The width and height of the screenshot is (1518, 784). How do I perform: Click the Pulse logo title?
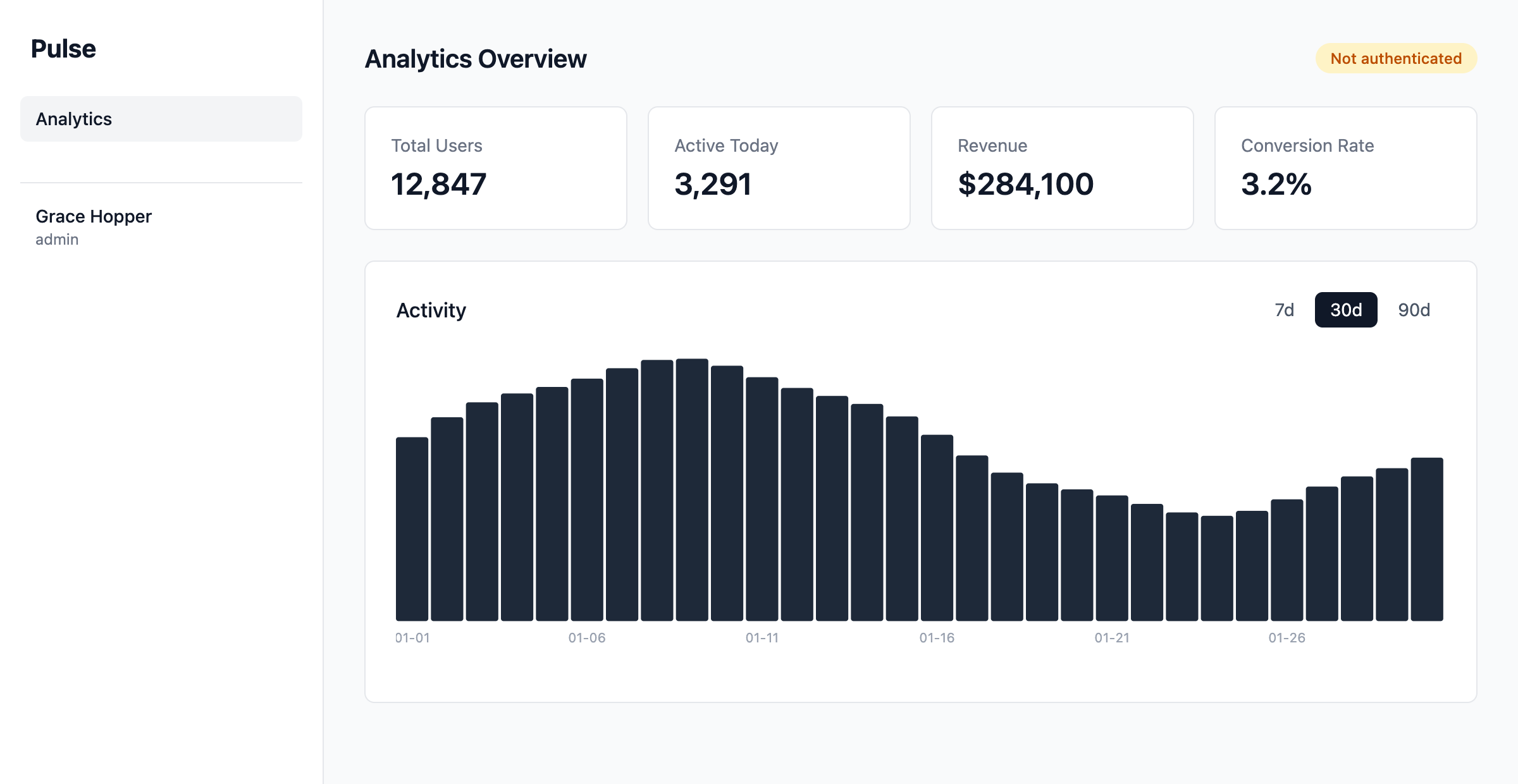click(x=63, y=49)
